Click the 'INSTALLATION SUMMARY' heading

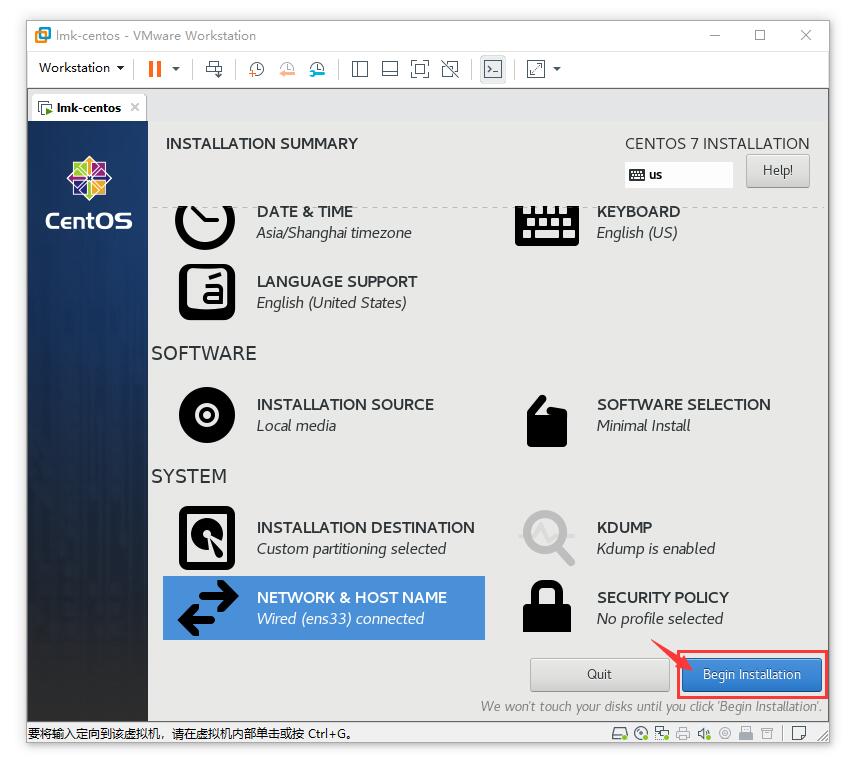[x=262, y=144]
